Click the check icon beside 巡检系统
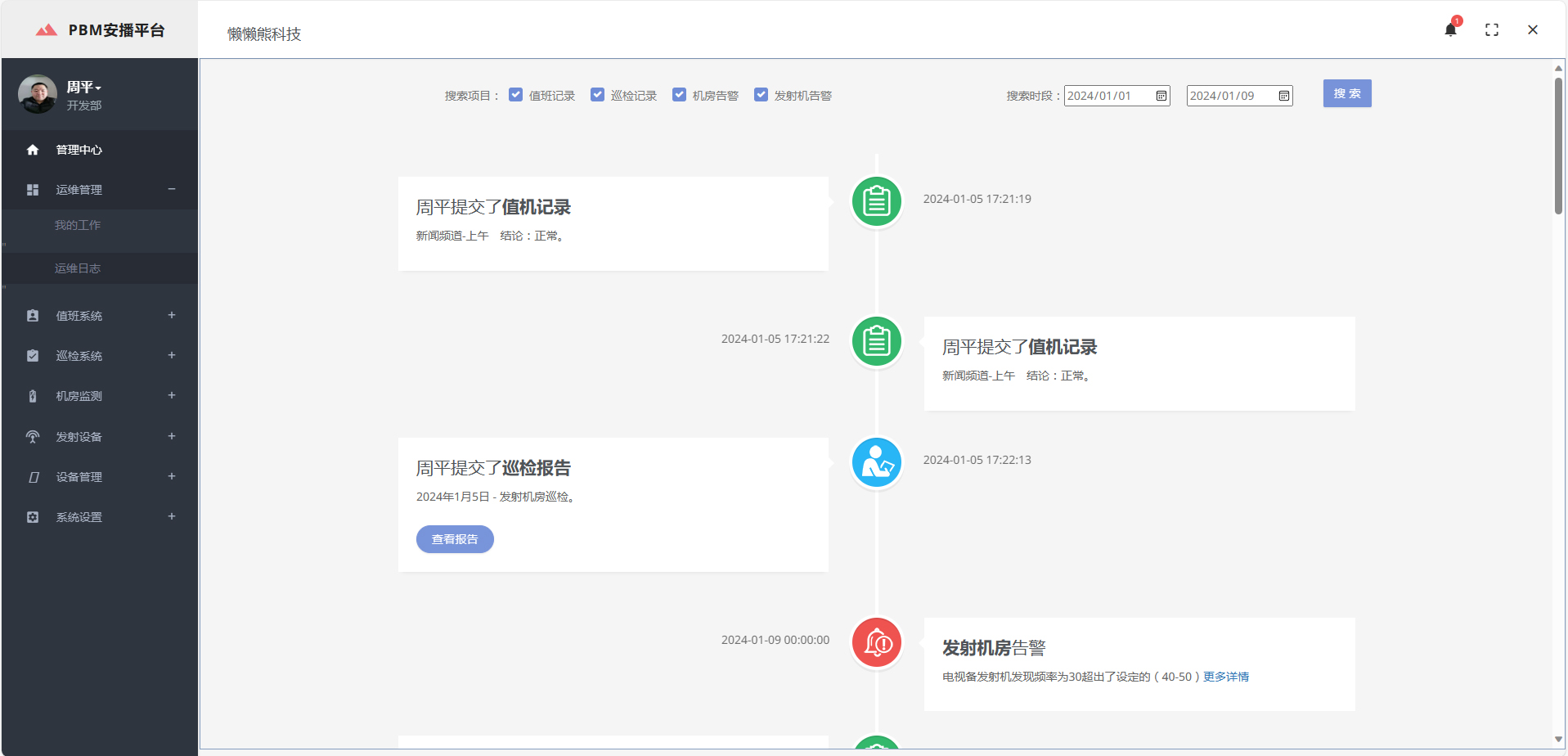The height and width of the screenshot is (756, 1568). (x=33, y=356)
